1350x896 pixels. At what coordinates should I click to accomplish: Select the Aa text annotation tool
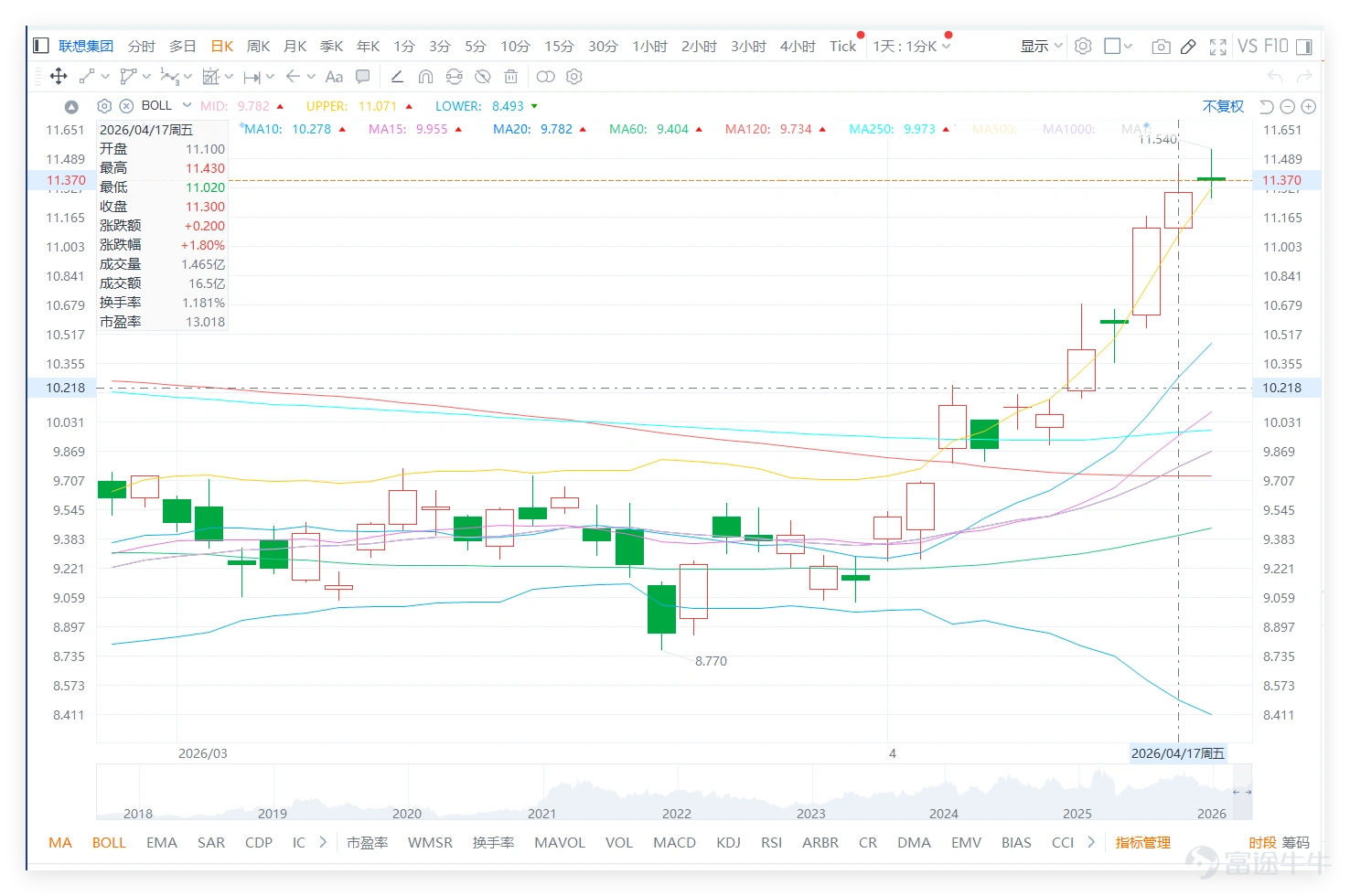[x=334, y=77]
